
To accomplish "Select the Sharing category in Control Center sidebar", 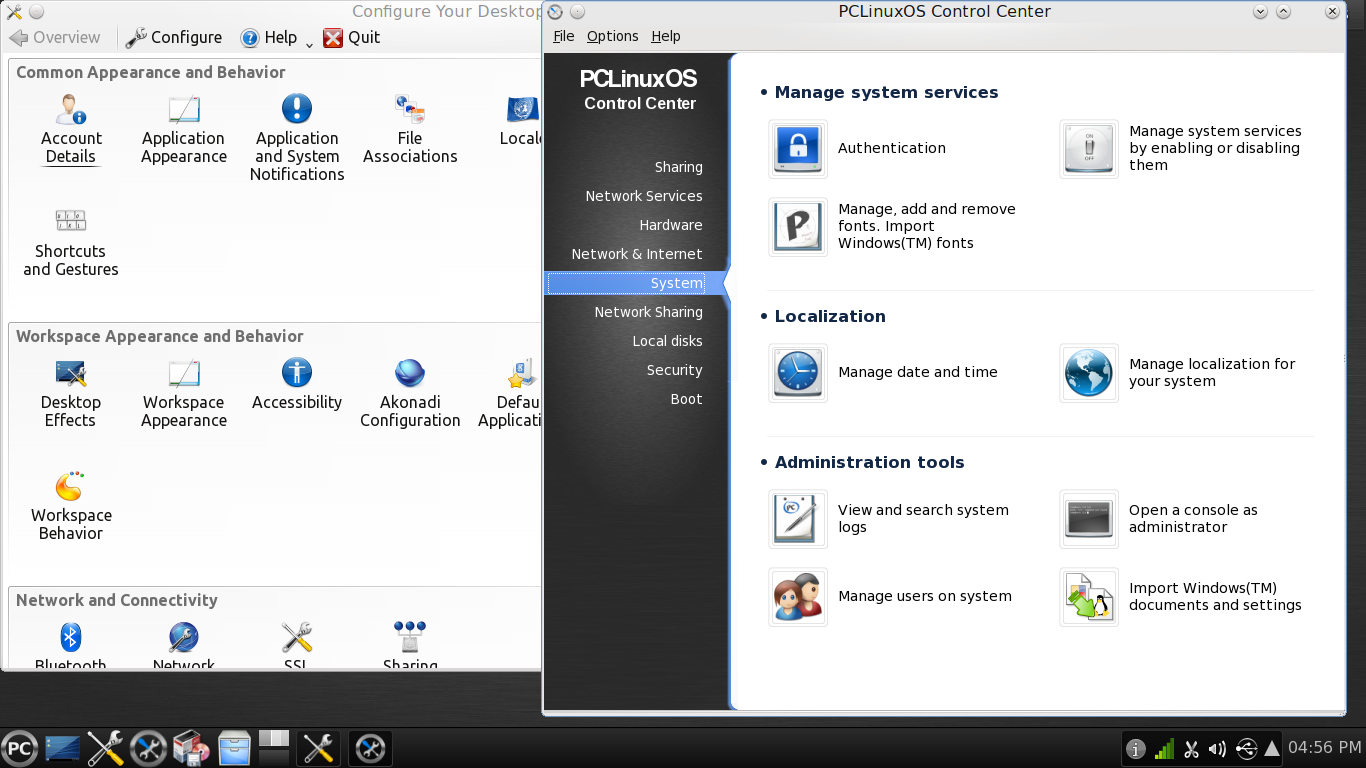I will tap(679, 167).
